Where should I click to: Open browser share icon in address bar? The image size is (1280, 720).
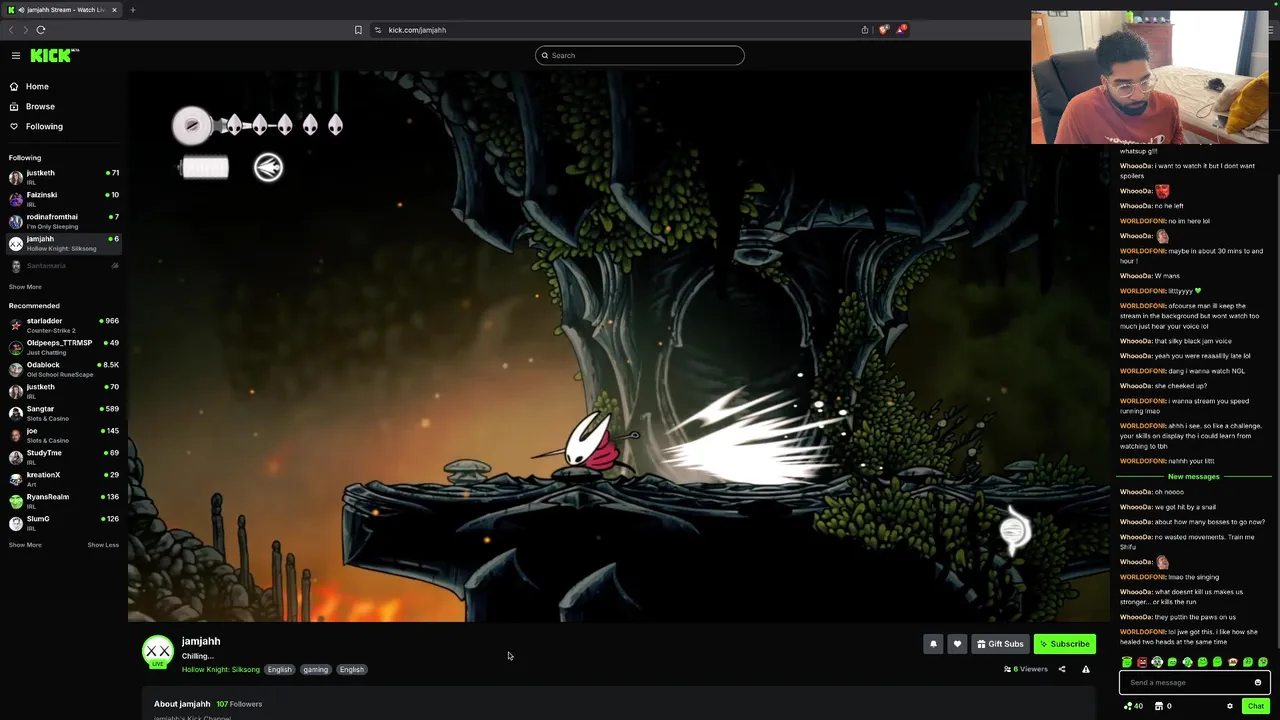(x=865, y=30)
